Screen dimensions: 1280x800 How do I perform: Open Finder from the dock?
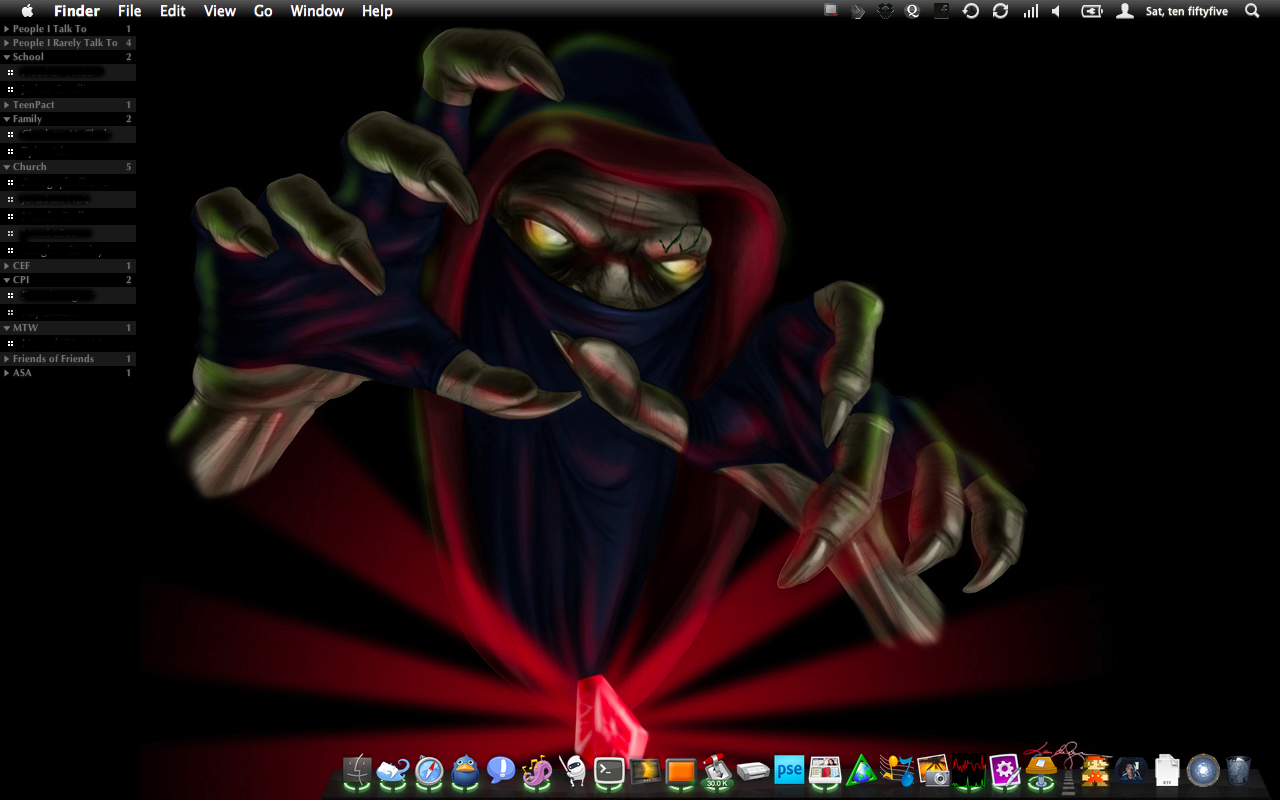[358, 771]
